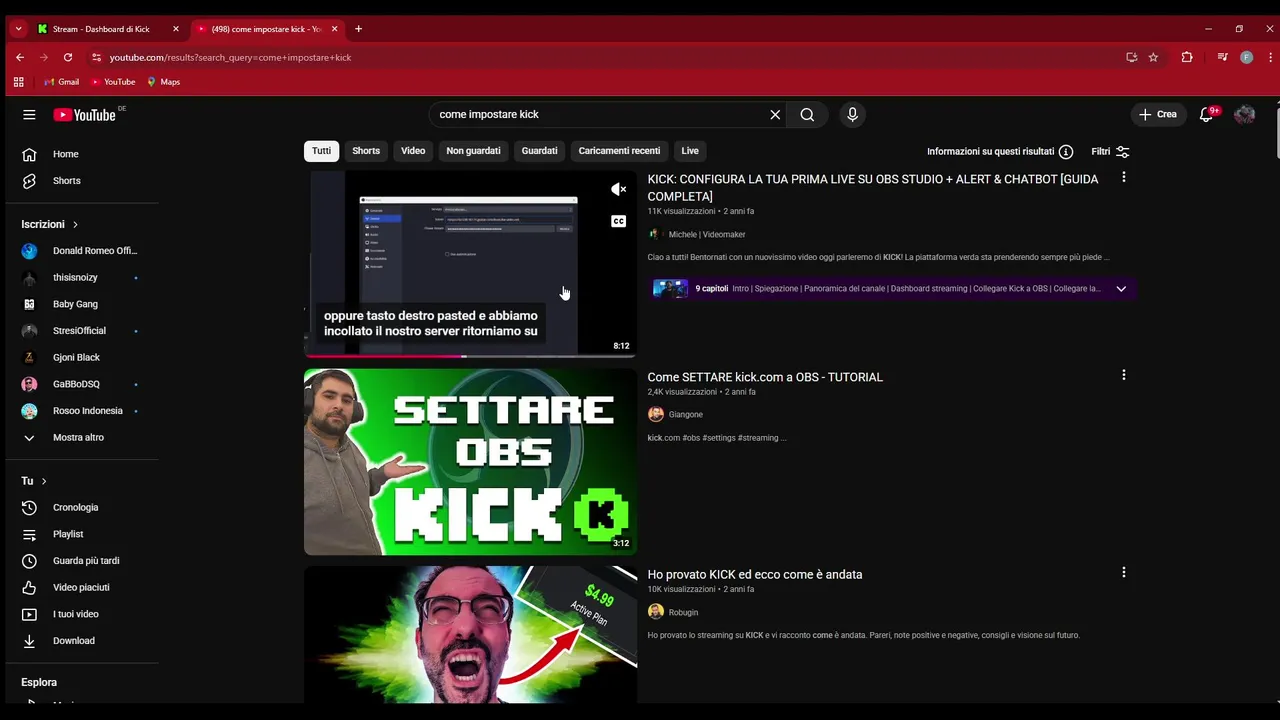Viewport: 1280px width, 720px height.
Task: Click the browser address bar URL
Action: tap(230, 58)
